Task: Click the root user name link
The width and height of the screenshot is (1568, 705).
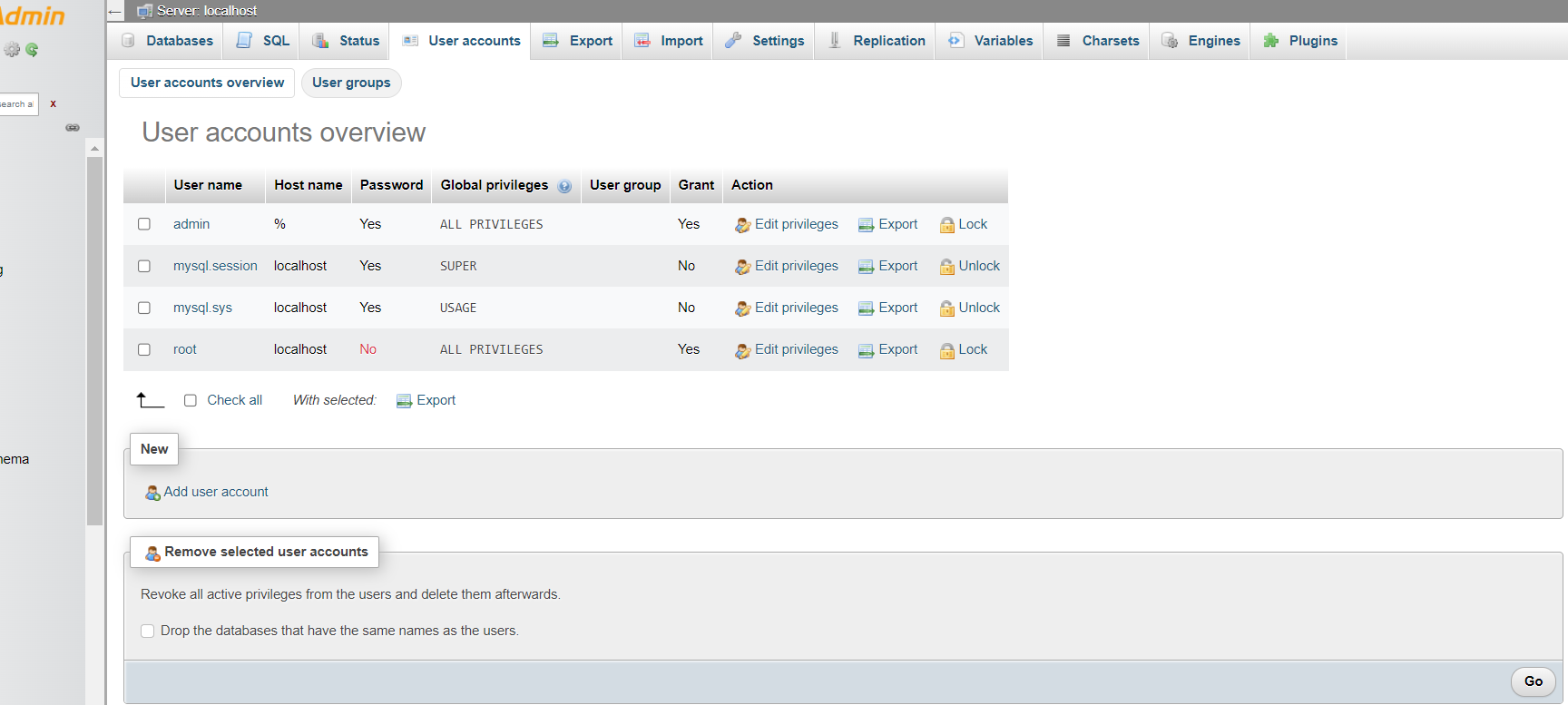Action: 184,349
